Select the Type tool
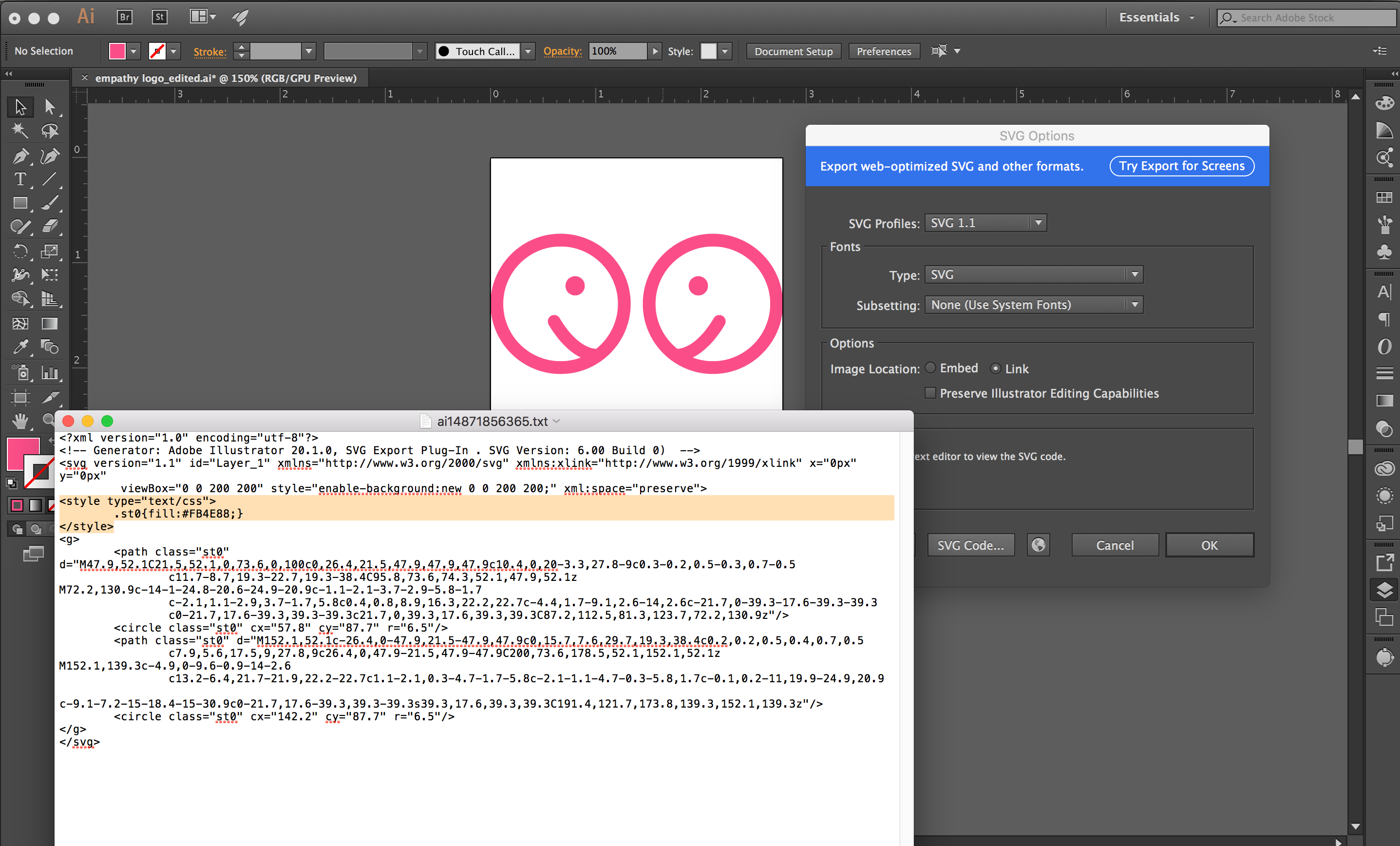 pyautogui.click(x=20, y=179)
